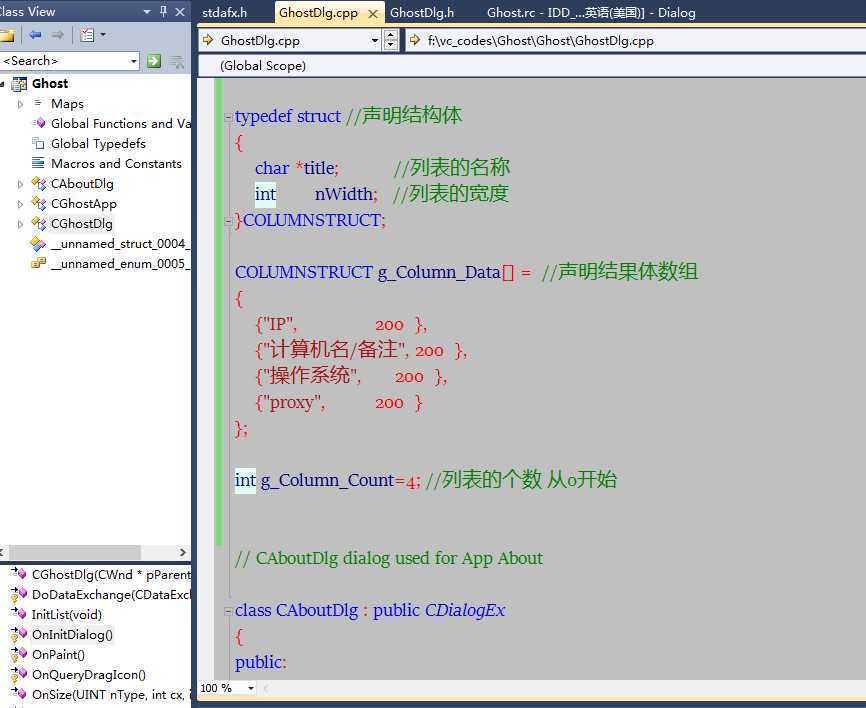Select the OnPaint() member
The height and width of the screenshot is (708, 866).
click(x=58, y=654)
